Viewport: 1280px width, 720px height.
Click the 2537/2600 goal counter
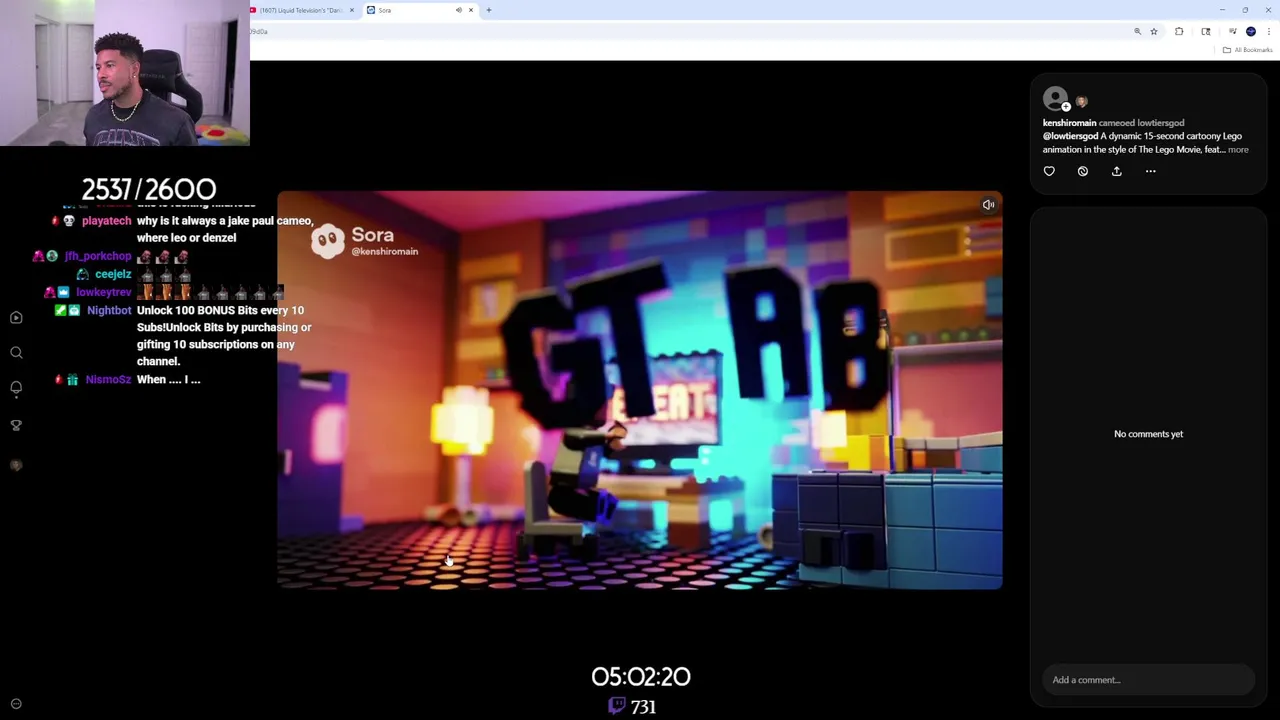[x=149, y=189]
